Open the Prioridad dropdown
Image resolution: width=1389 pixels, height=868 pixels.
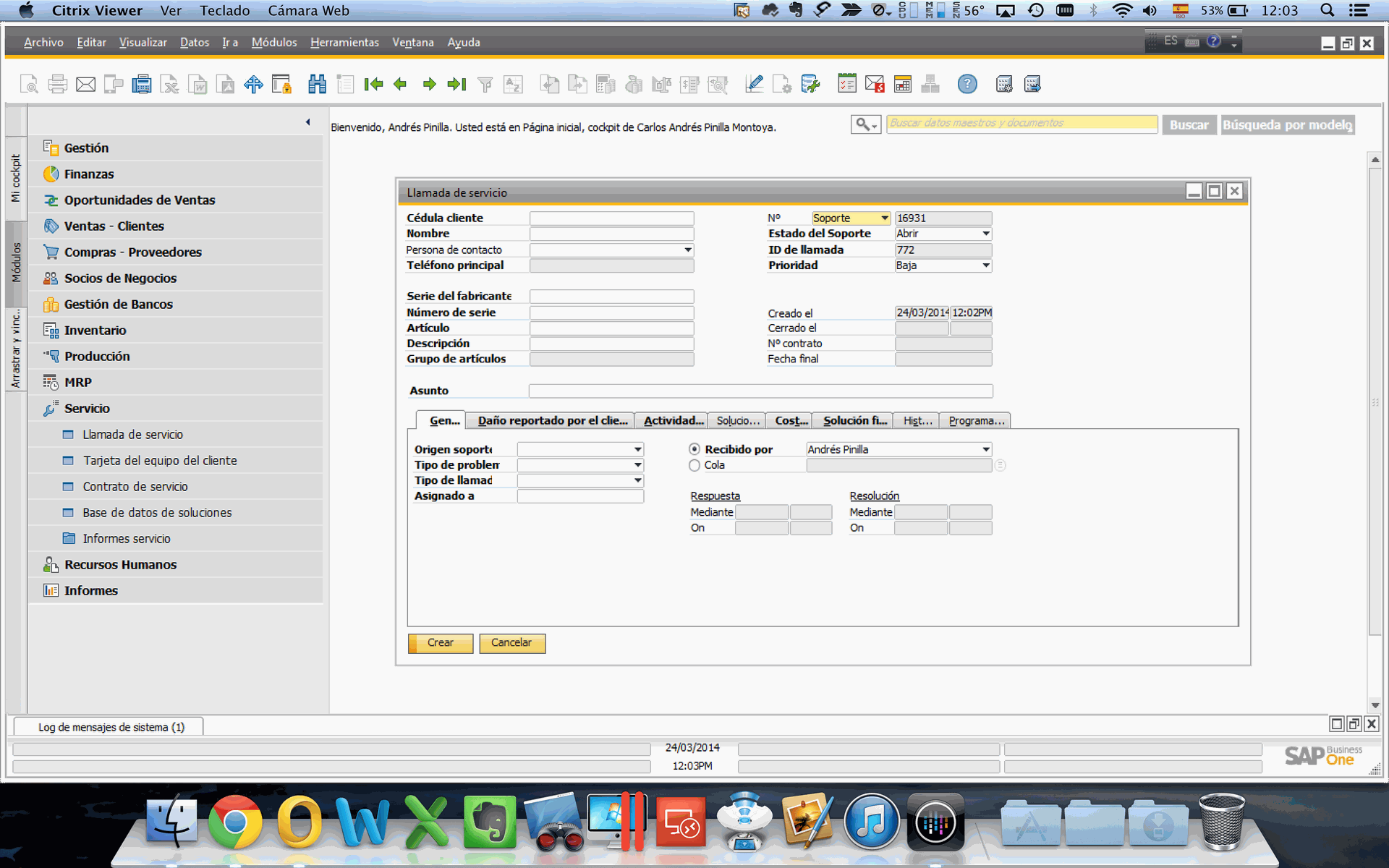pos(985,265)
